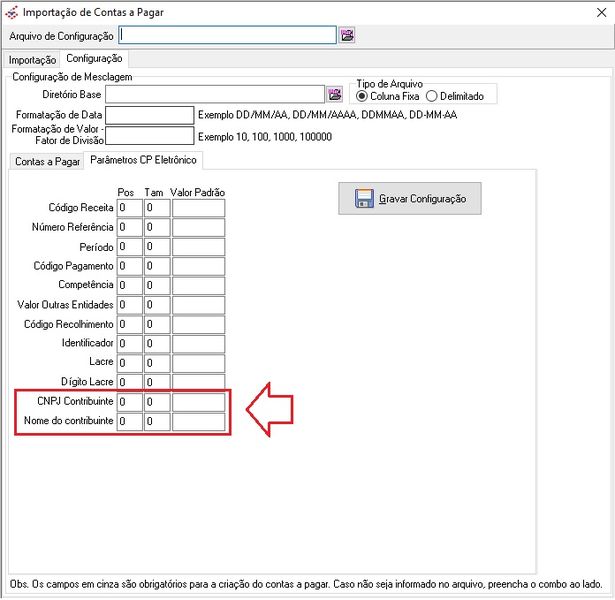Click the browse icon next to Arquivo de Configuração

(347, 35)
